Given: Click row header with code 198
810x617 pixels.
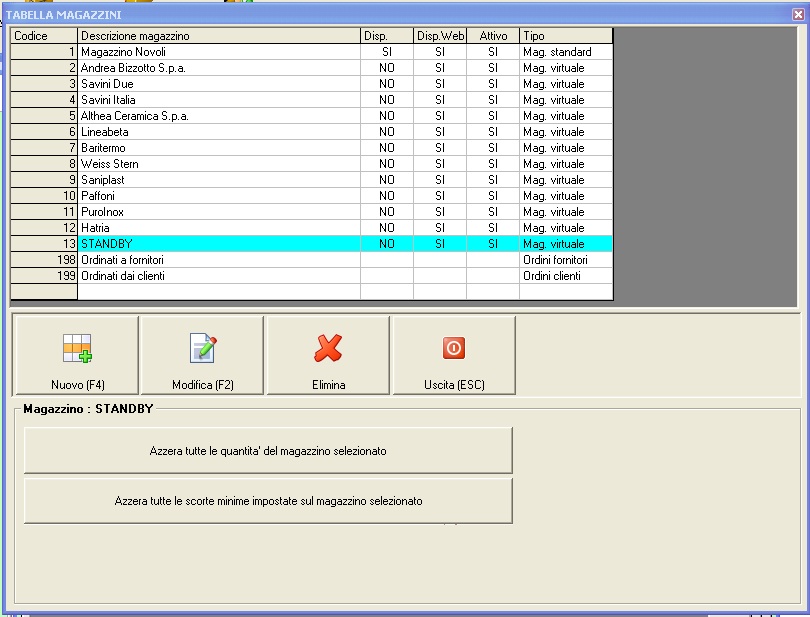Looking at the screenshot, I should click(x=44, y=260).
